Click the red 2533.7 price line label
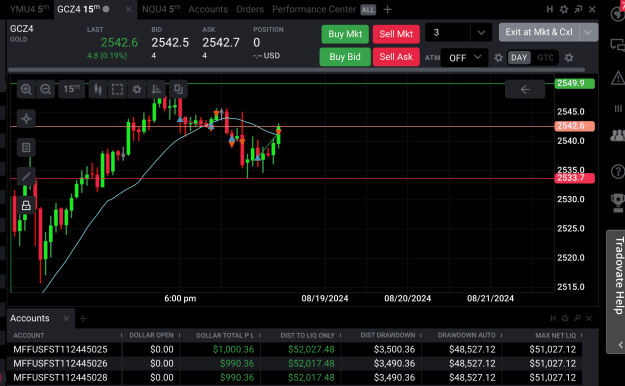This screenshot has width=625, height=386. pyautogui.click(x=574, y=178)
